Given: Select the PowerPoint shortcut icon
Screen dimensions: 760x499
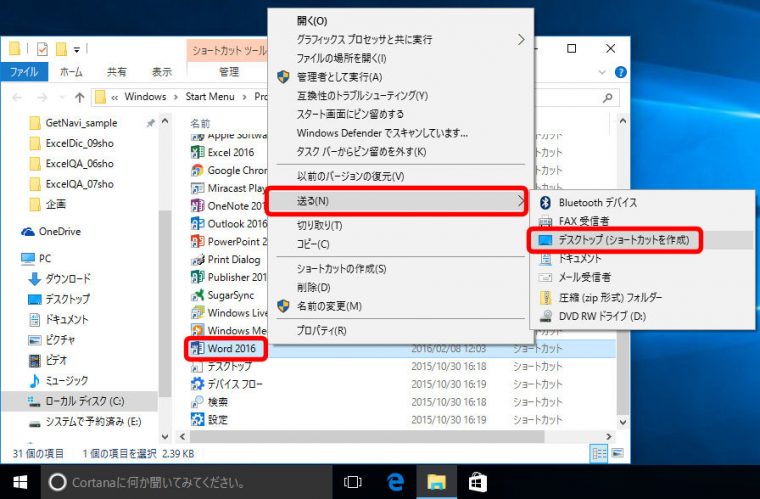Looking at the screenshot, I should pyautogui.click(x=197, y=241).
